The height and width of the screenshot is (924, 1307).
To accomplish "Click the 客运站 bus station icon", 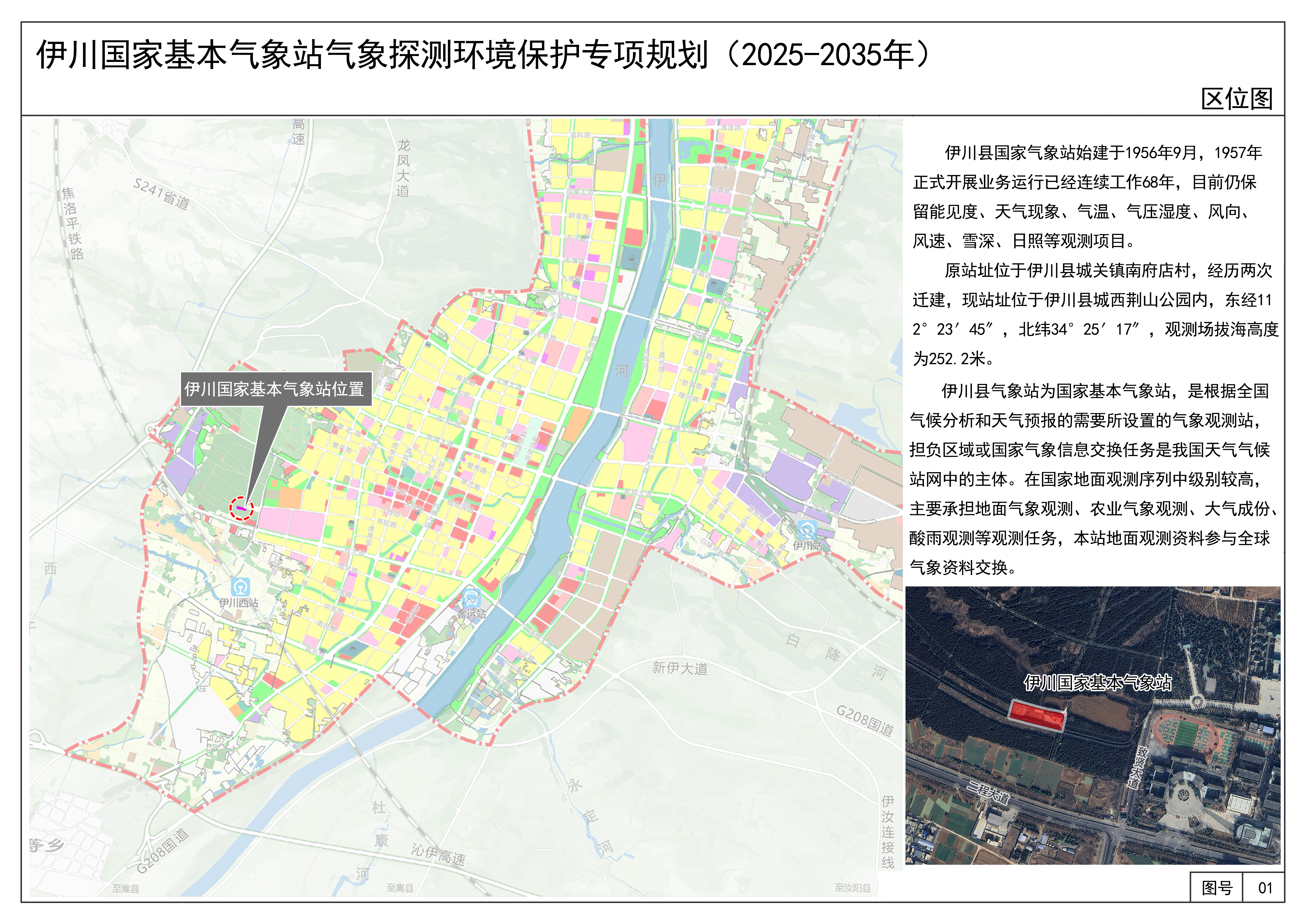I will 471,599.
